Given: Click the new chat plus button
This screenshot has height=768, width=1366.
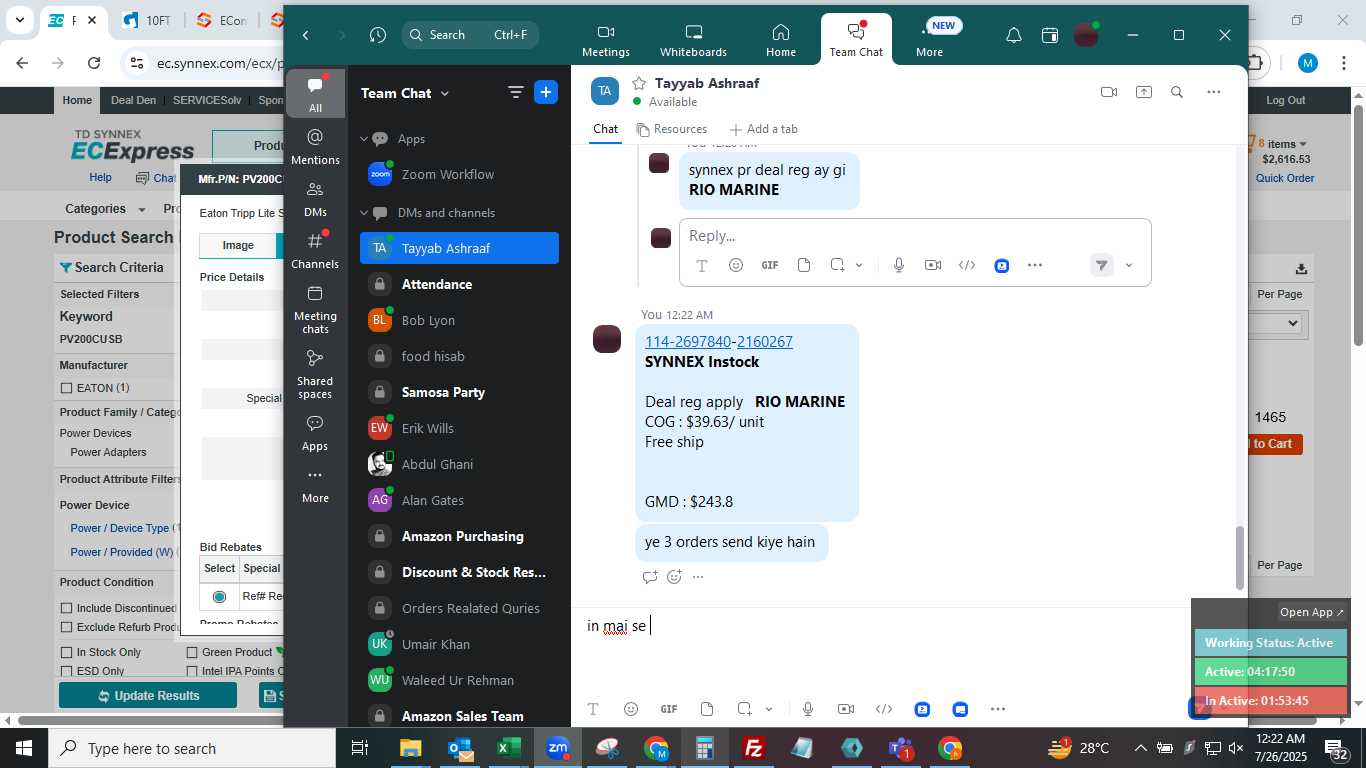Looking at the screenshot, I should click(x=546, y=92).
